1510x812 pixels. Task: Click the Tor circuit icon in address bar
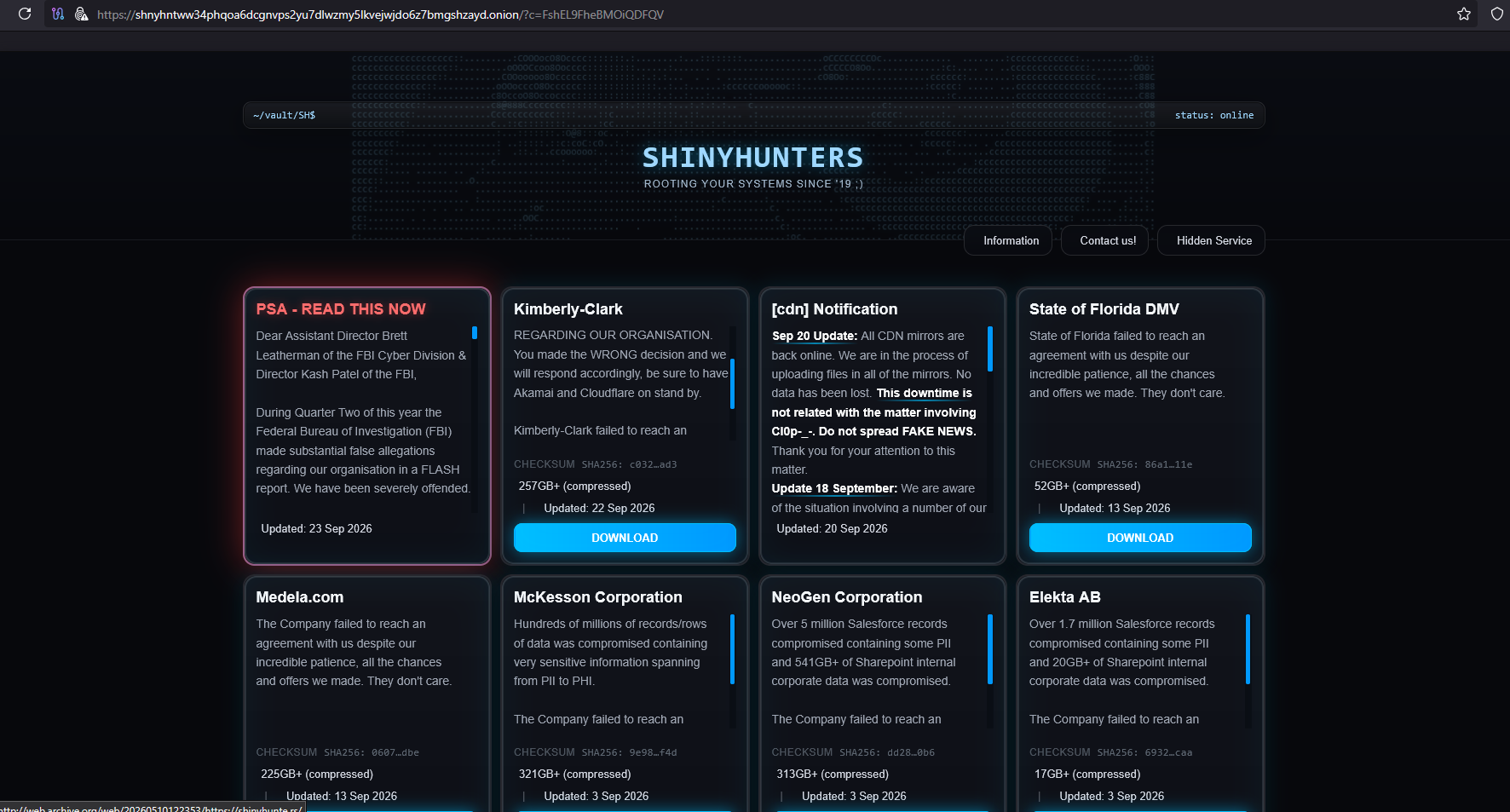click(58, 14)
